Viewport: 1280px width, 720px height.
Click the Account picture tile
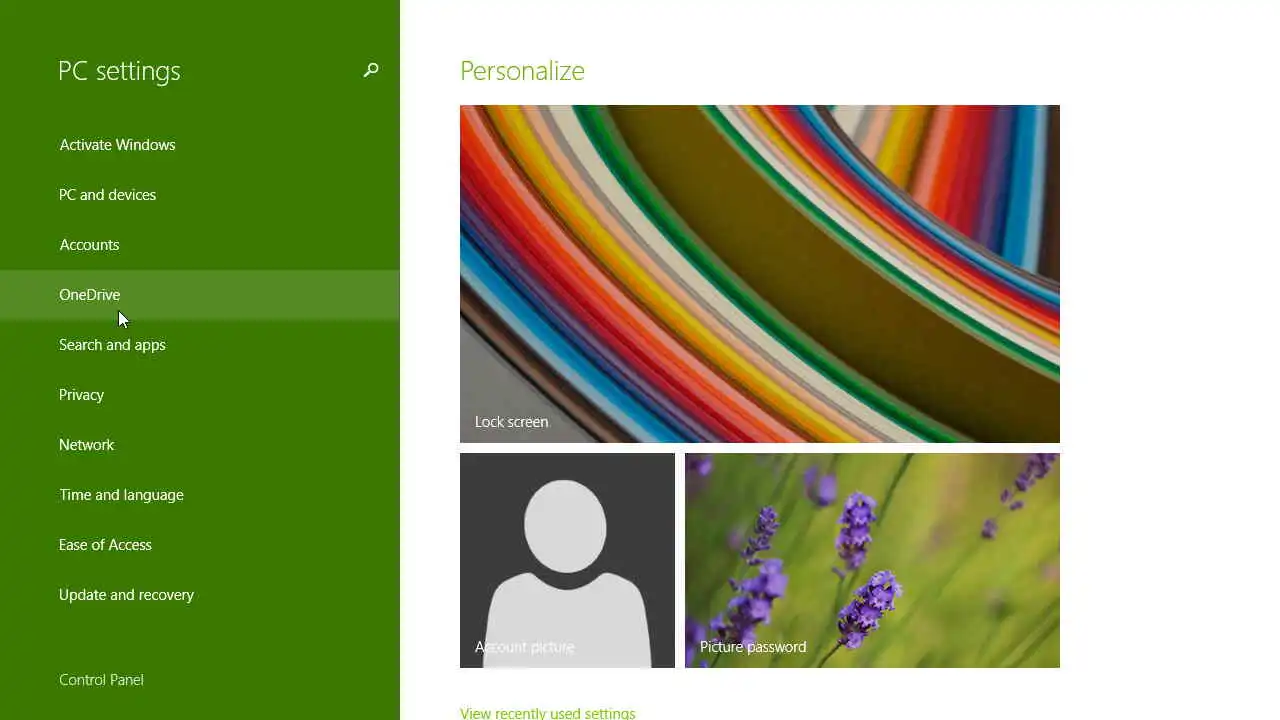tap(567, 560)
